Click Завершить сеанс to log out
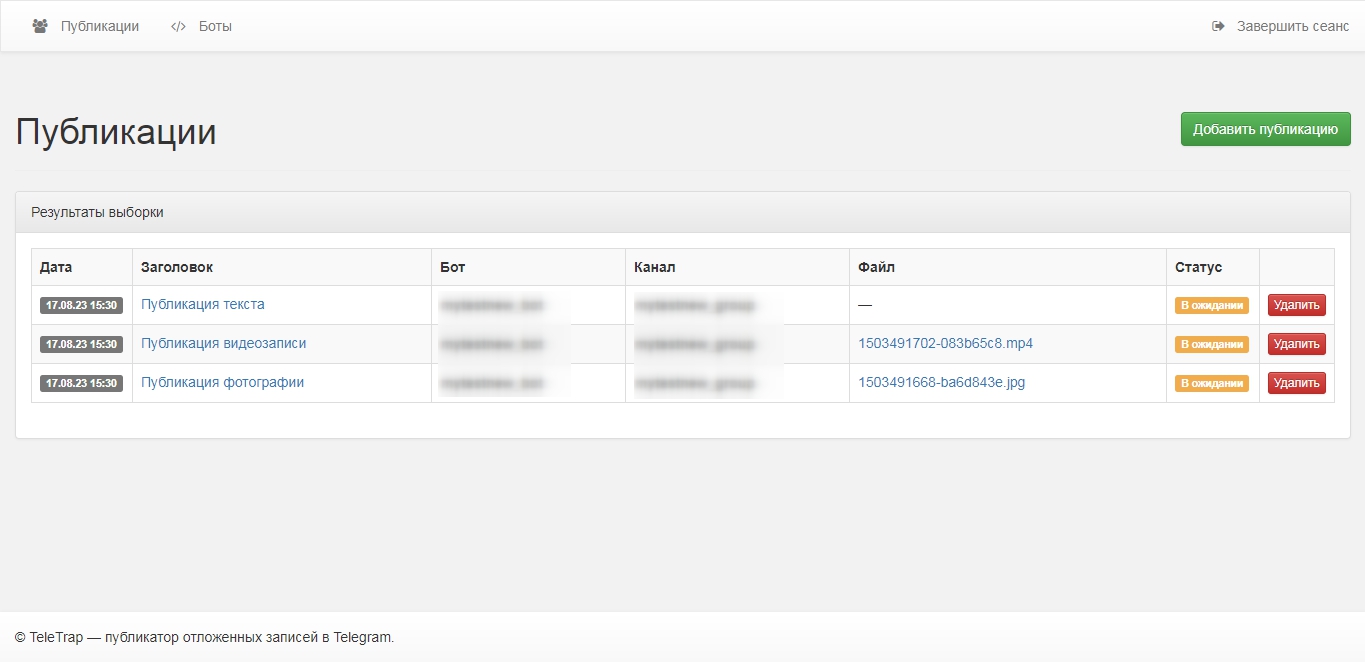1365x662 pixels. [x=1292, y=26]
